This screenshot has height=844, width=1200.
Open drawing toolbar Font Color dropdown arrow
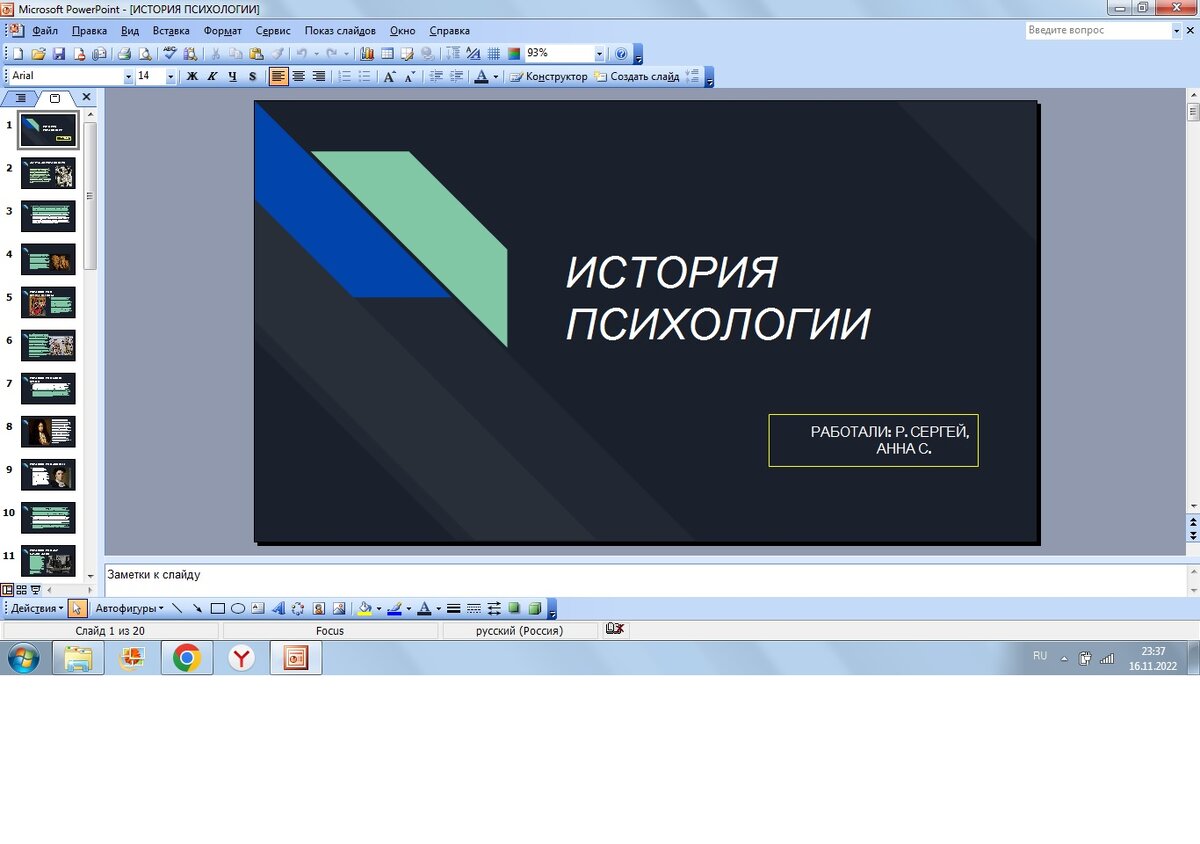438,608
